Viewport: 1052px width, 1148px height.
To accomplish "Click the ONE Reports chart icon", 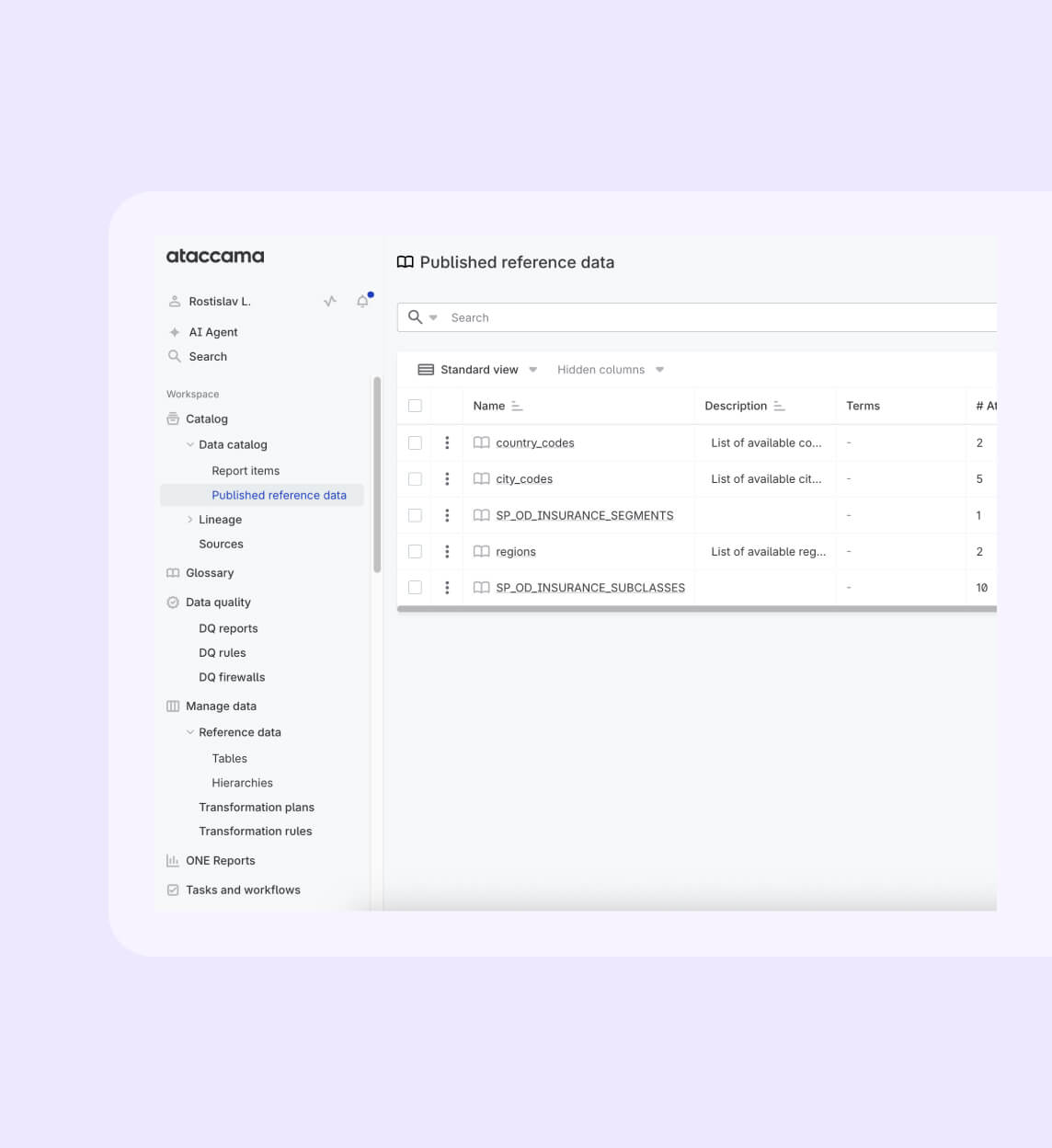I will click(173, 861).
